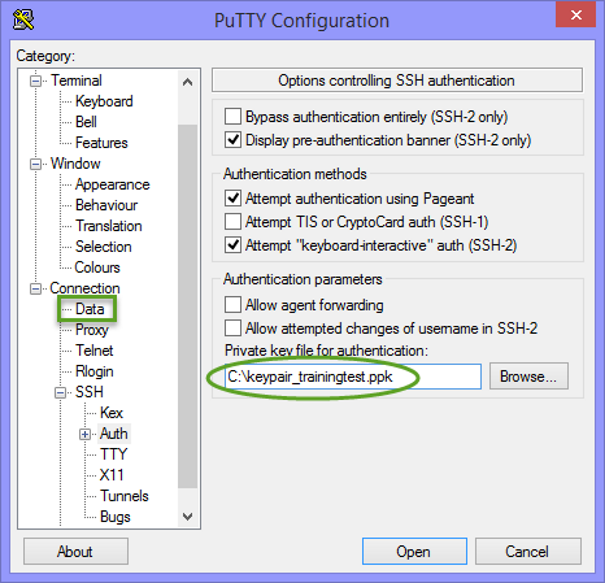Select the SSH category
Viewport: 605px width, 583px height.
pyautogui.click(x=89, y=392)
